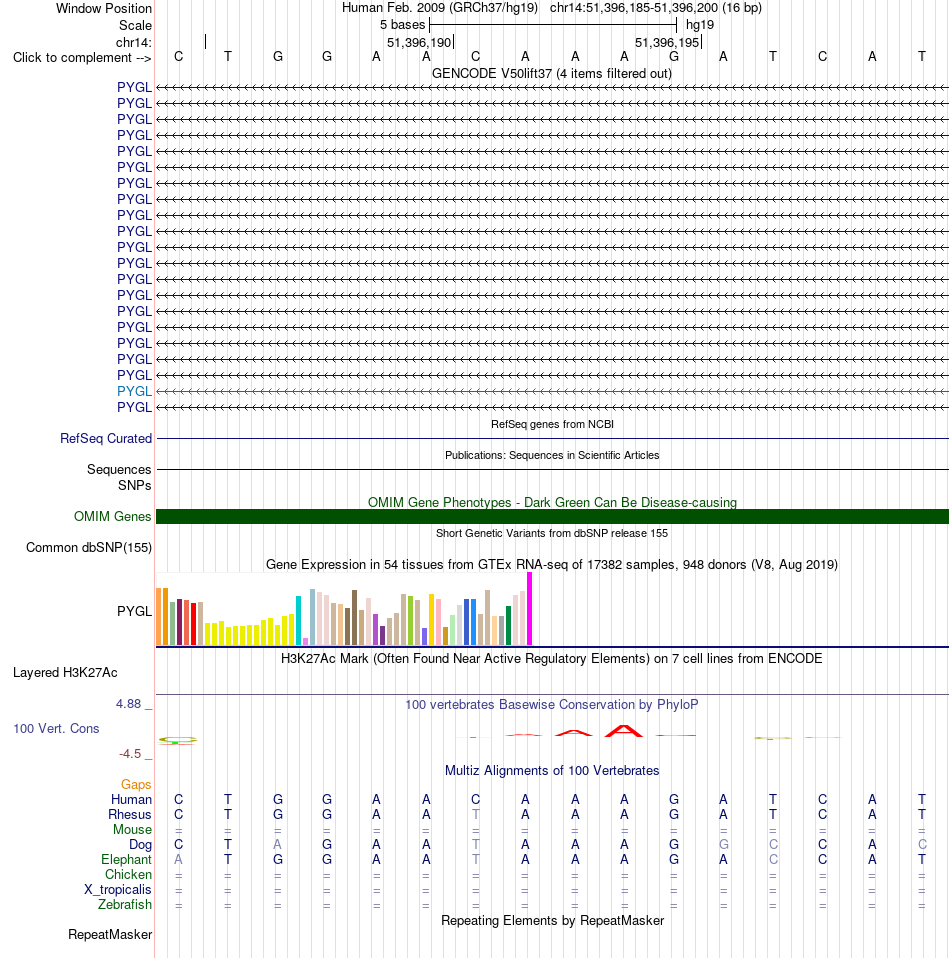Open the '100 Vert. Cons' track label
Viewport: 950px width, 958px height.
click(x=56, y=728)
